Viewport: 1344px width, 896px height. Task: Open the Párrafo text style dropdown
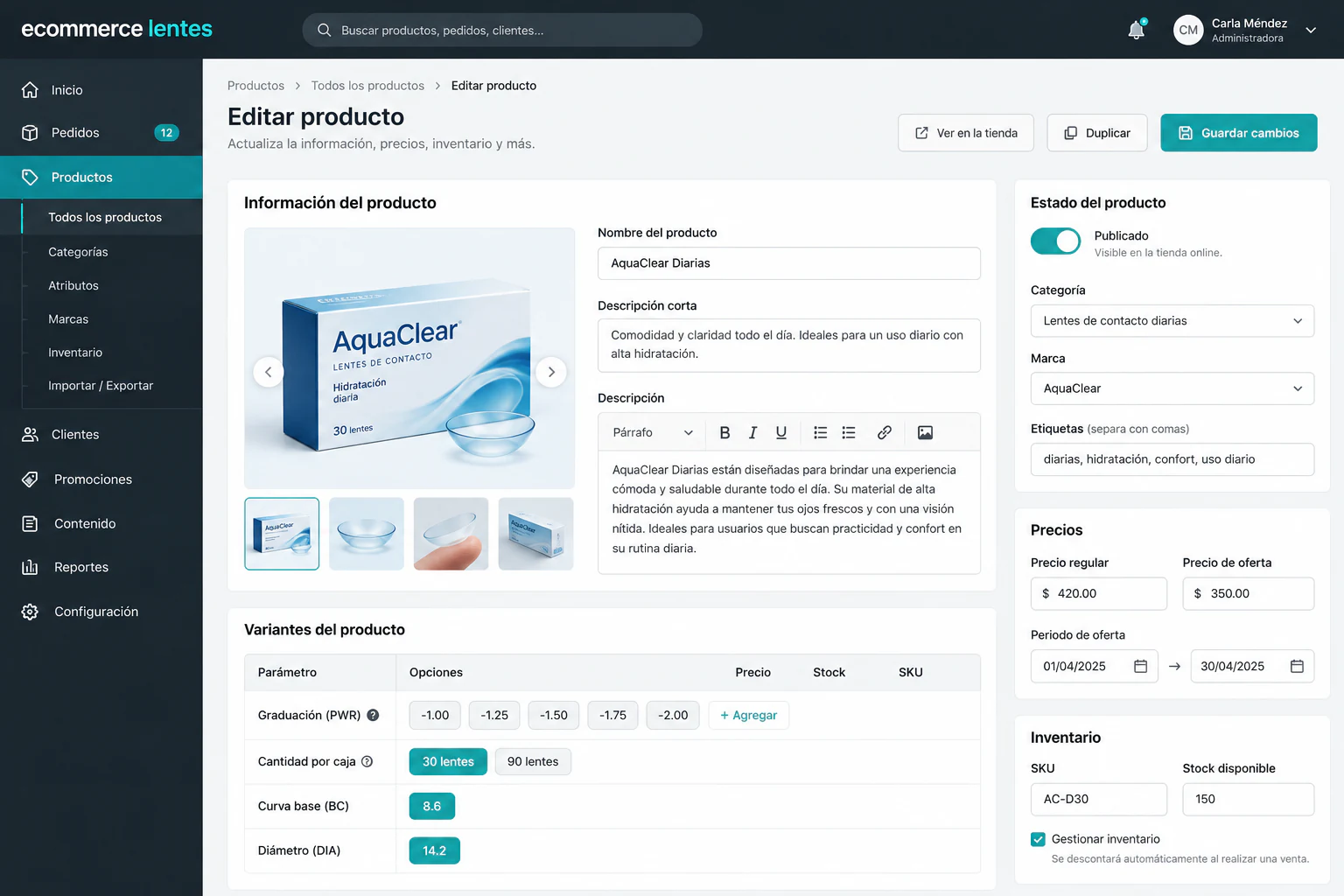point(653,432)
